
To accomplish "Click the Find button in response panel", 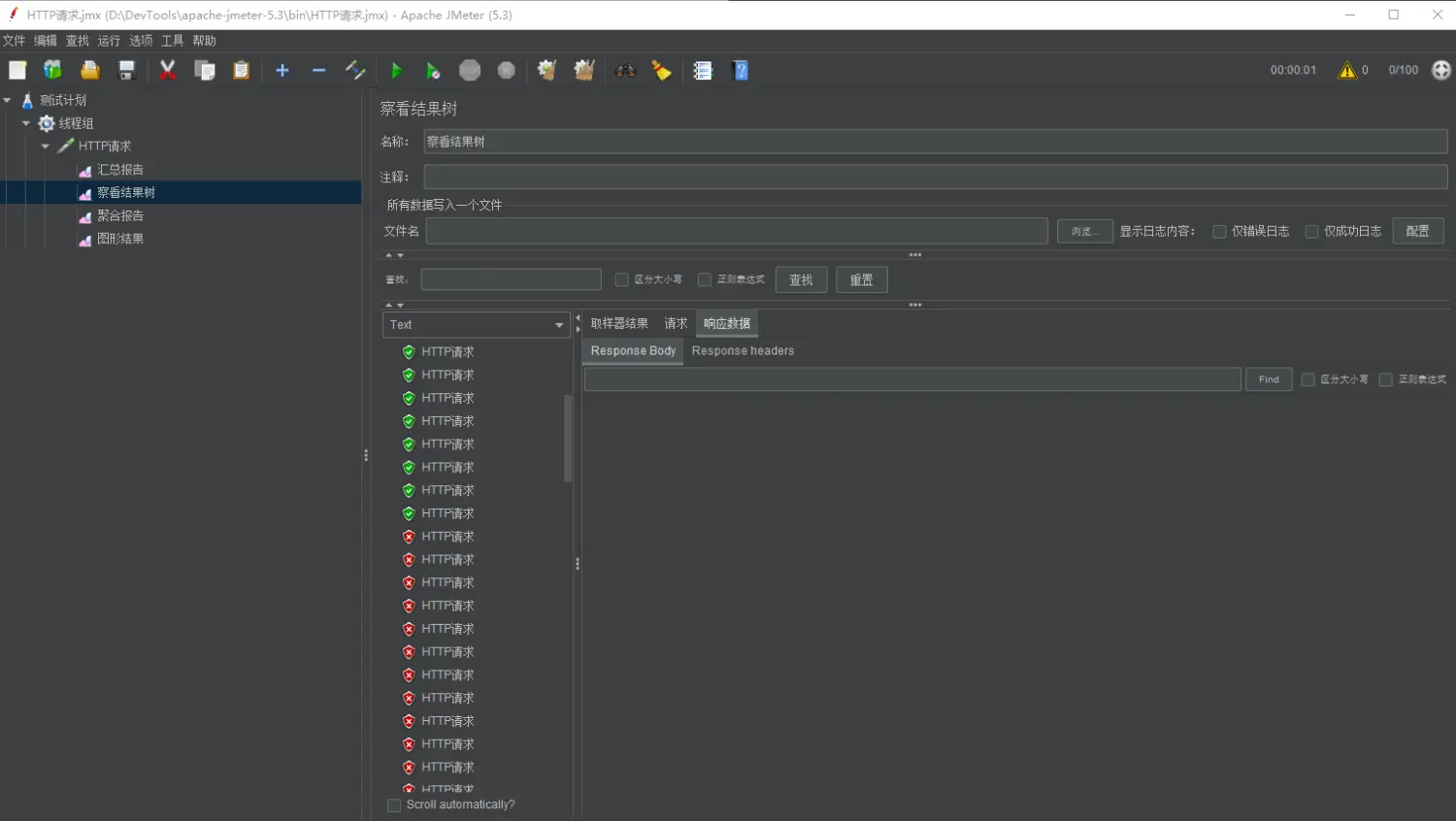I will pyautogui.click(x=1269, y=379).
